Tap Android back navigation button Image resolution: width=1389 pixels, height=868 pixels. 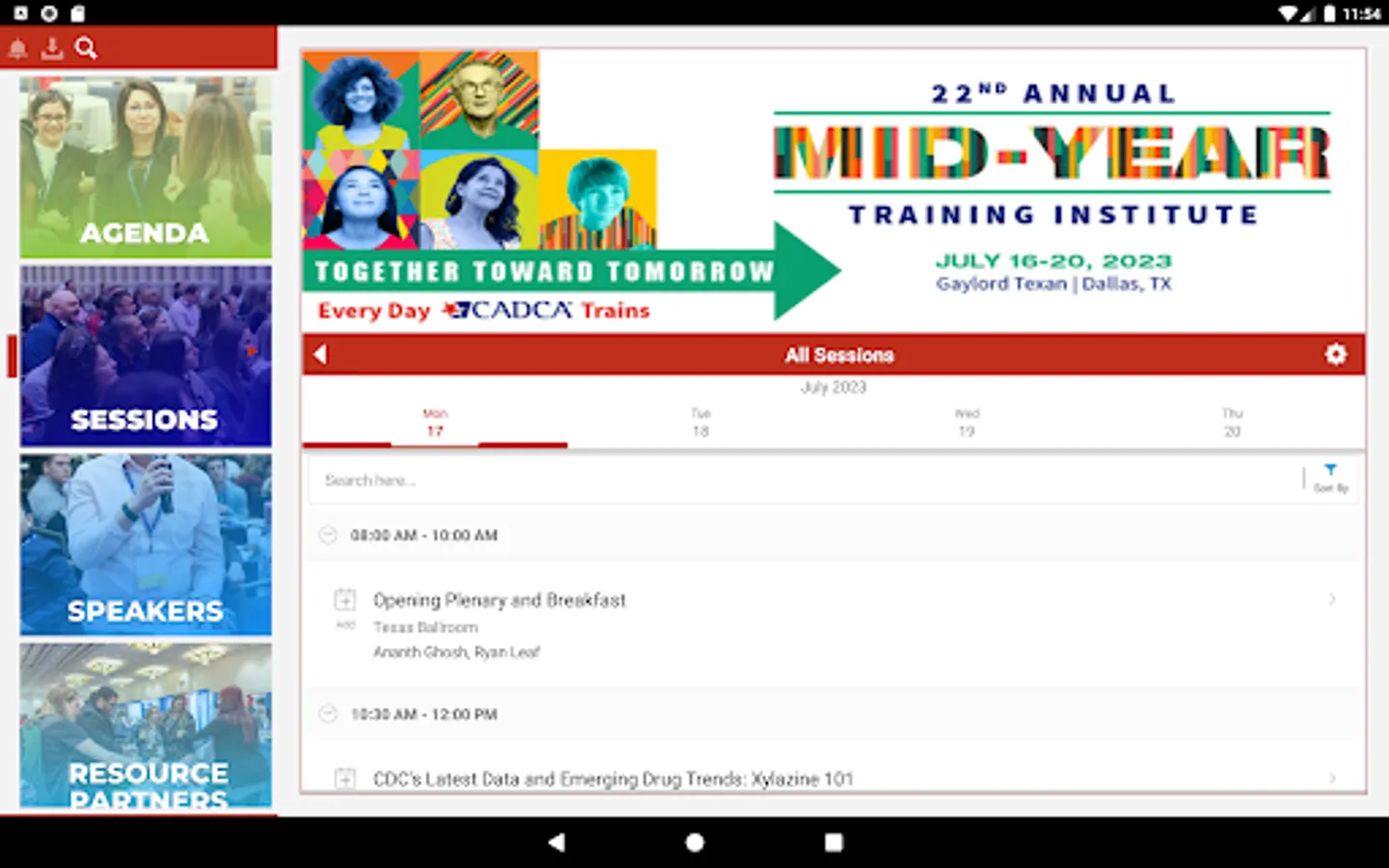click(556, 842)
